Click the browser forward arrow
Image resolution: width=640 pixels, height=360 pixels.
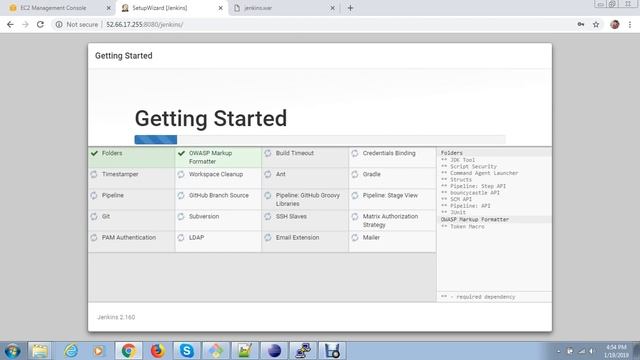[x=25, y=24]
